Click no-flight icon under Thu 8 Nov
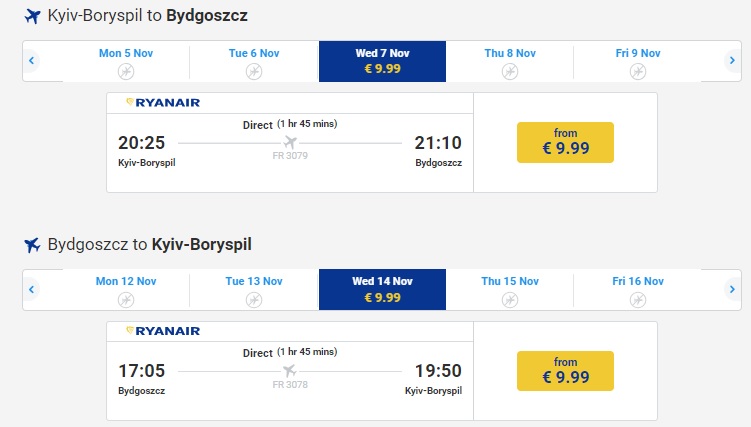Screen dimensions: 751x427 click(510, 71)
